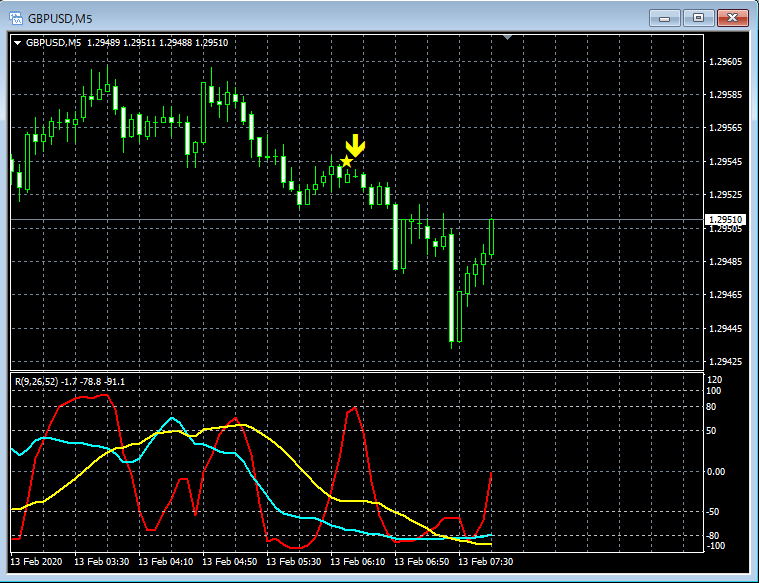Viewport: 759px width, 583px height.
Task: Click price level 1.29465 on scale
Action: pyautogui.click(x=725, y=294)
